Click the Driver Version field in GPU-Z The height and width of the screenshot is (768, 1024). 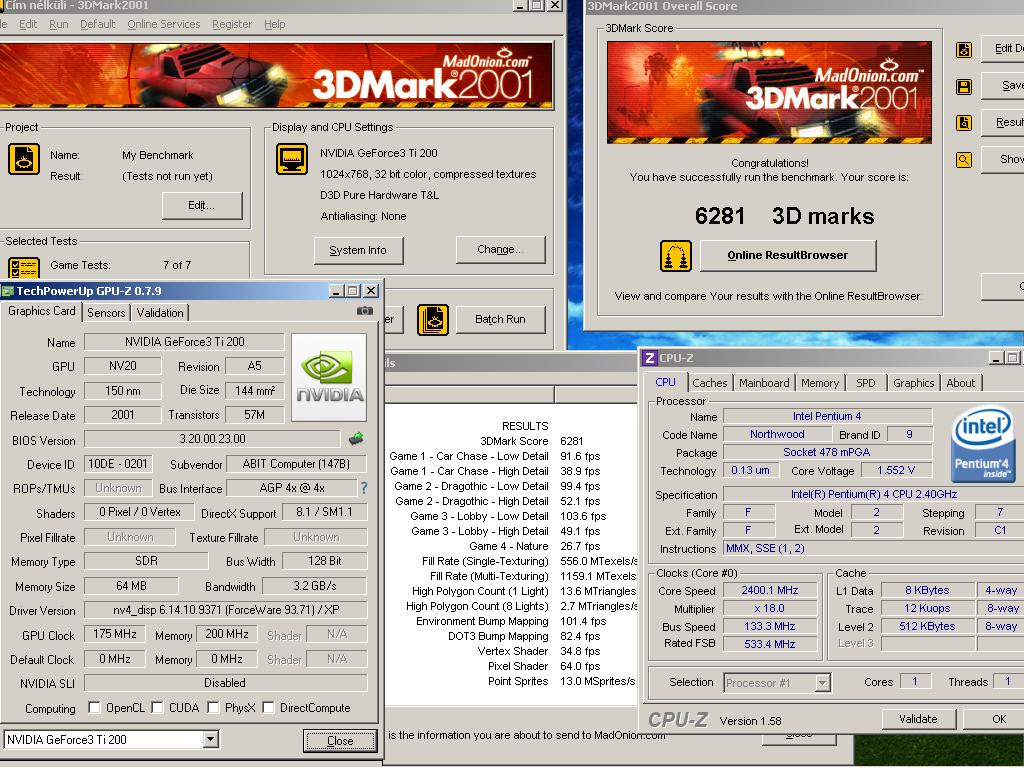pyautogui.click(x=226, y=610)
